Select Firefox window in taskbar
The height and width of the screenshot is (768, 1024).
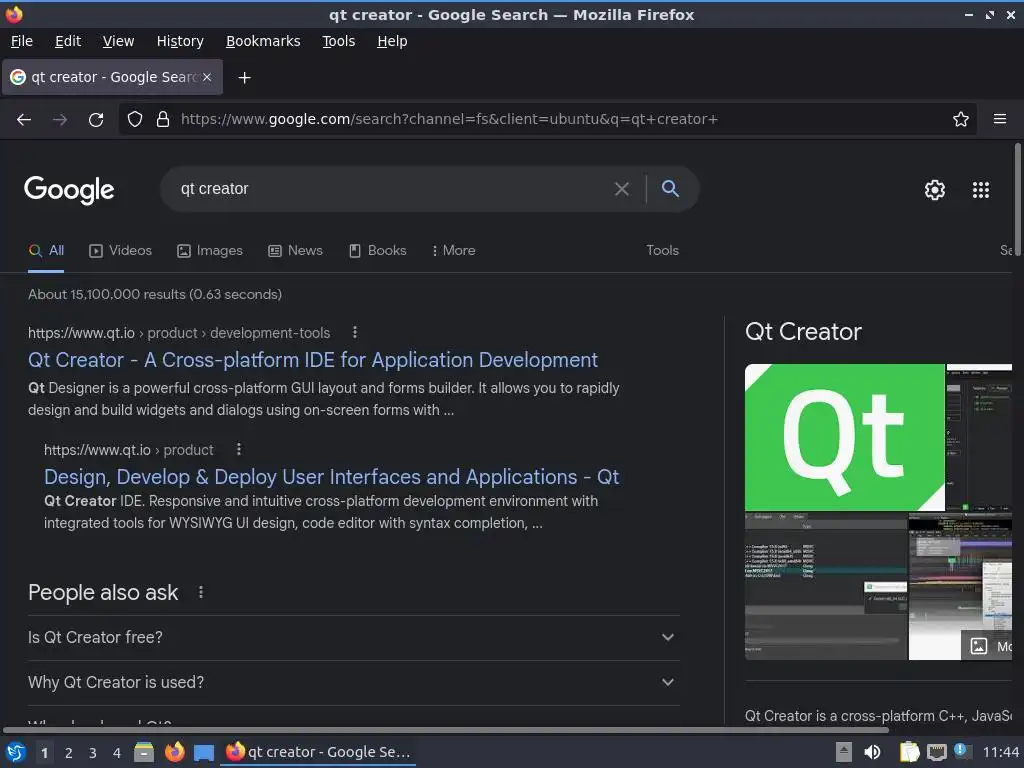pyautogui.click(x=318, y=752)
